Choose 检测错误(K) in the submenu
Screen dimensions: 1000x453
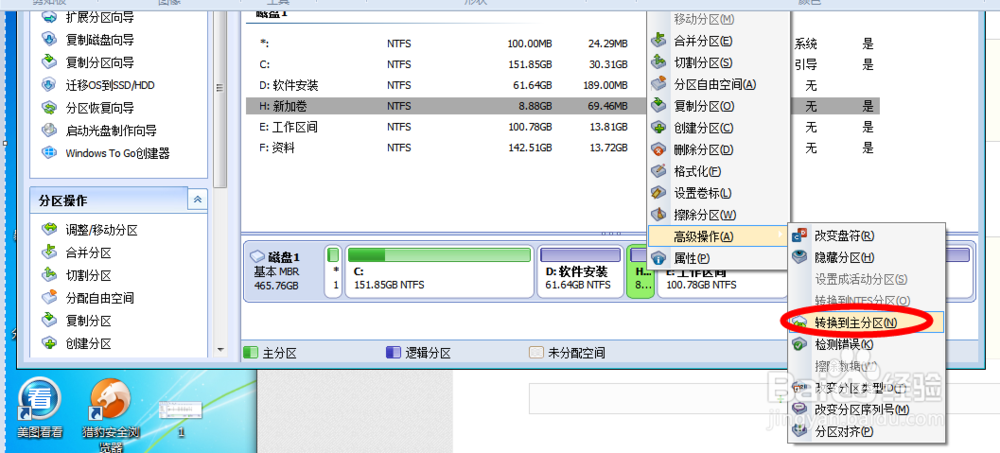867,345
